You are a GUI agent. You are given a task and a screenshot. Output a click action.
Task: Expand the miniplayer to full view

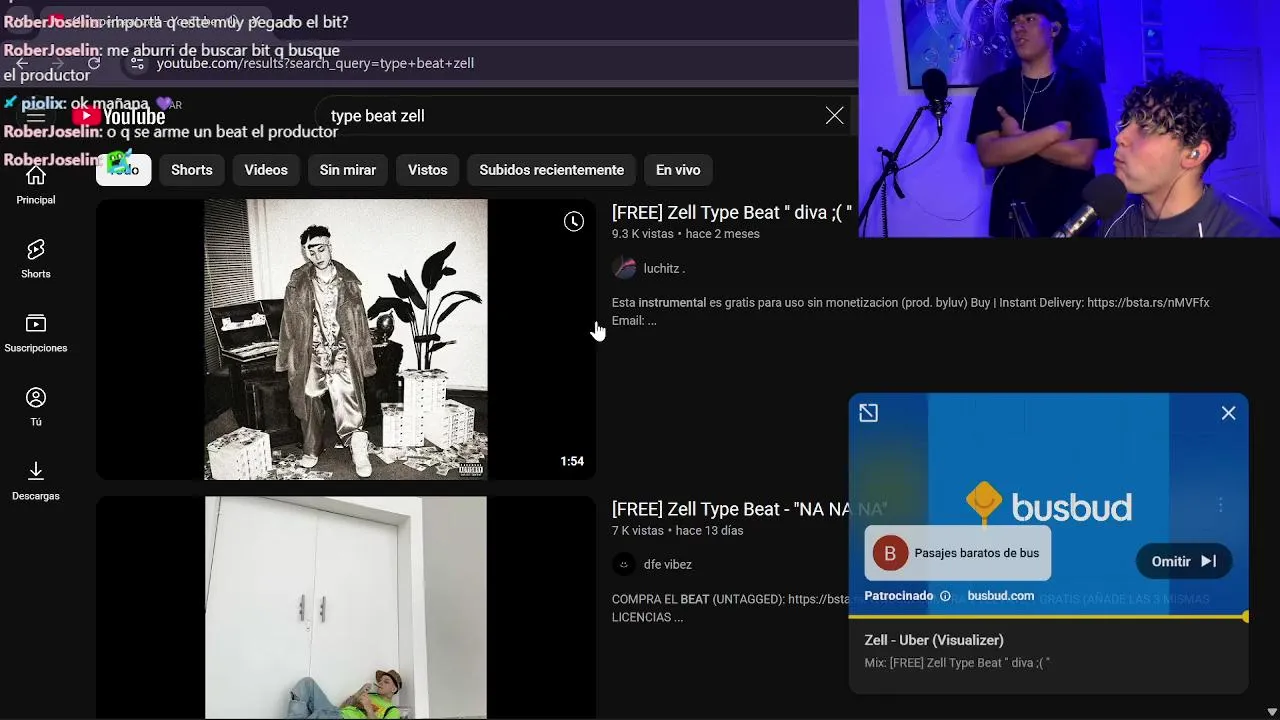click(868, 413)
